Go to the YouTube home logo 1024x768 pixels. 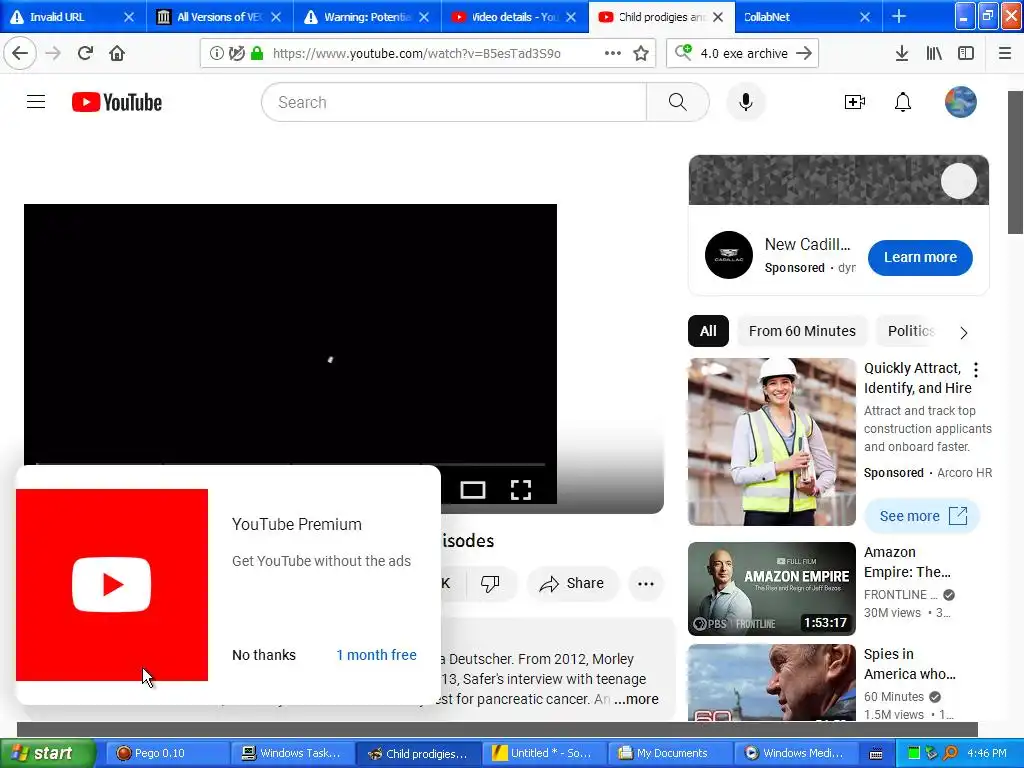point(117,102)
